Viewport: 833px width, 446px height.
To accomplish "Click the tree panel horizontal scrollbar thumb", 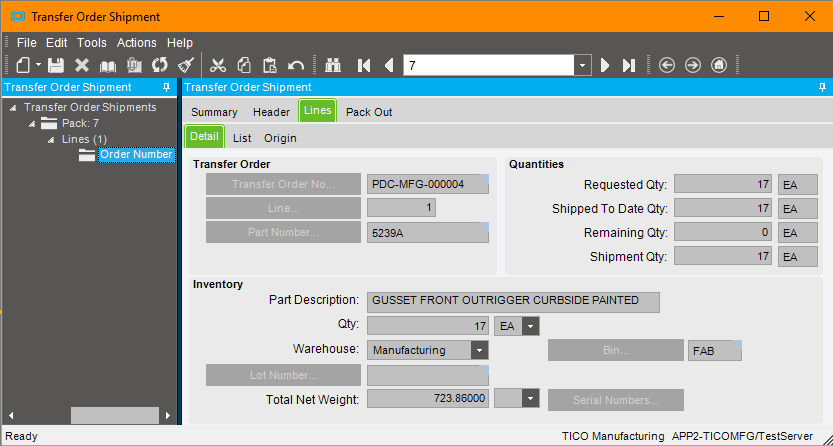I will [115, 416].
